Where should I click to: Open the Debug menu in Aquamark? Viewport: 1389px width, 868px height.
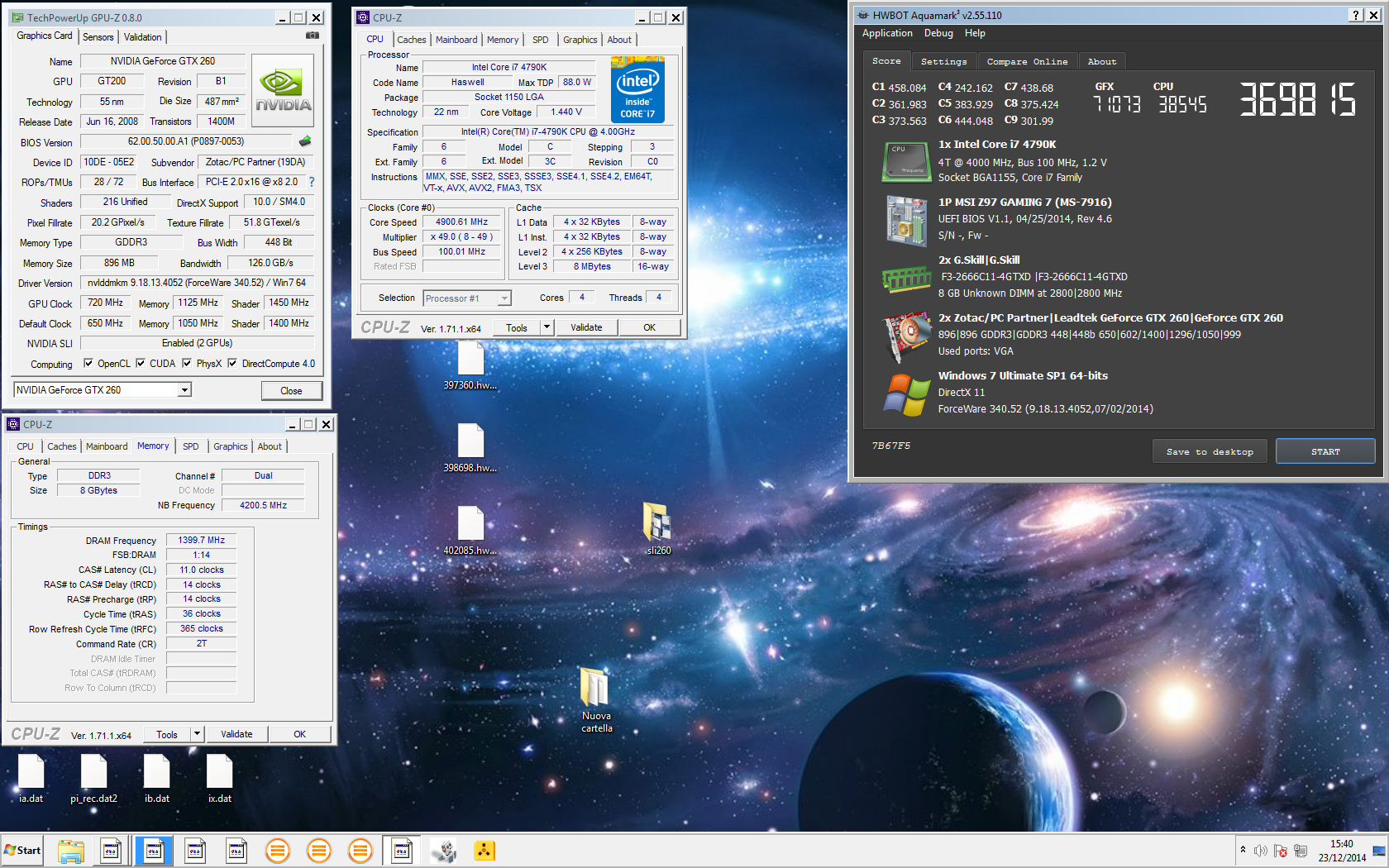point(938,33)
